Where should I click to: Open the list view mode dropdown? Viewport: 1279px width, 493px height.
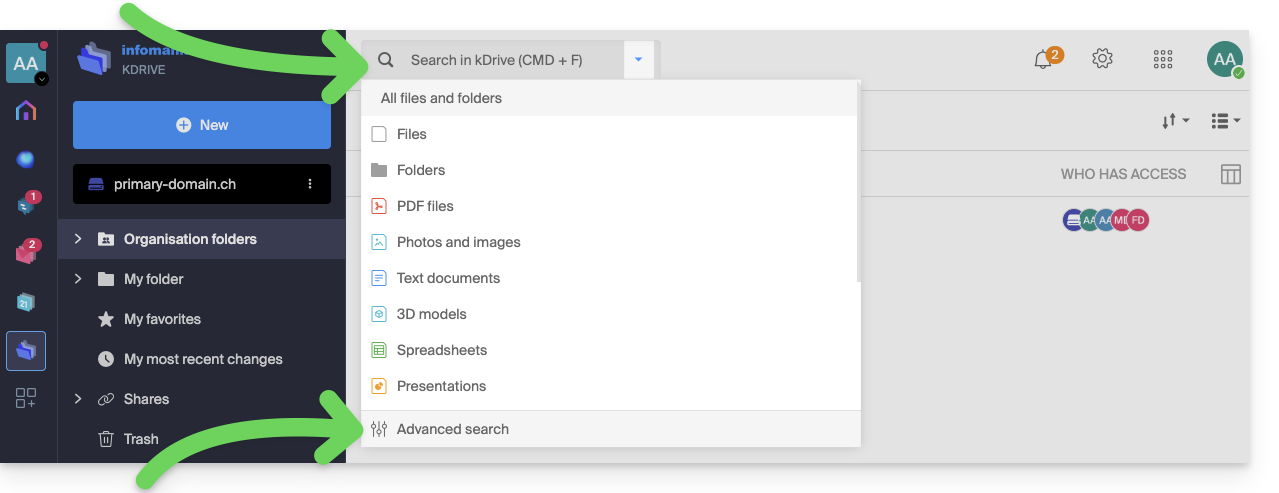(1225, 121)
